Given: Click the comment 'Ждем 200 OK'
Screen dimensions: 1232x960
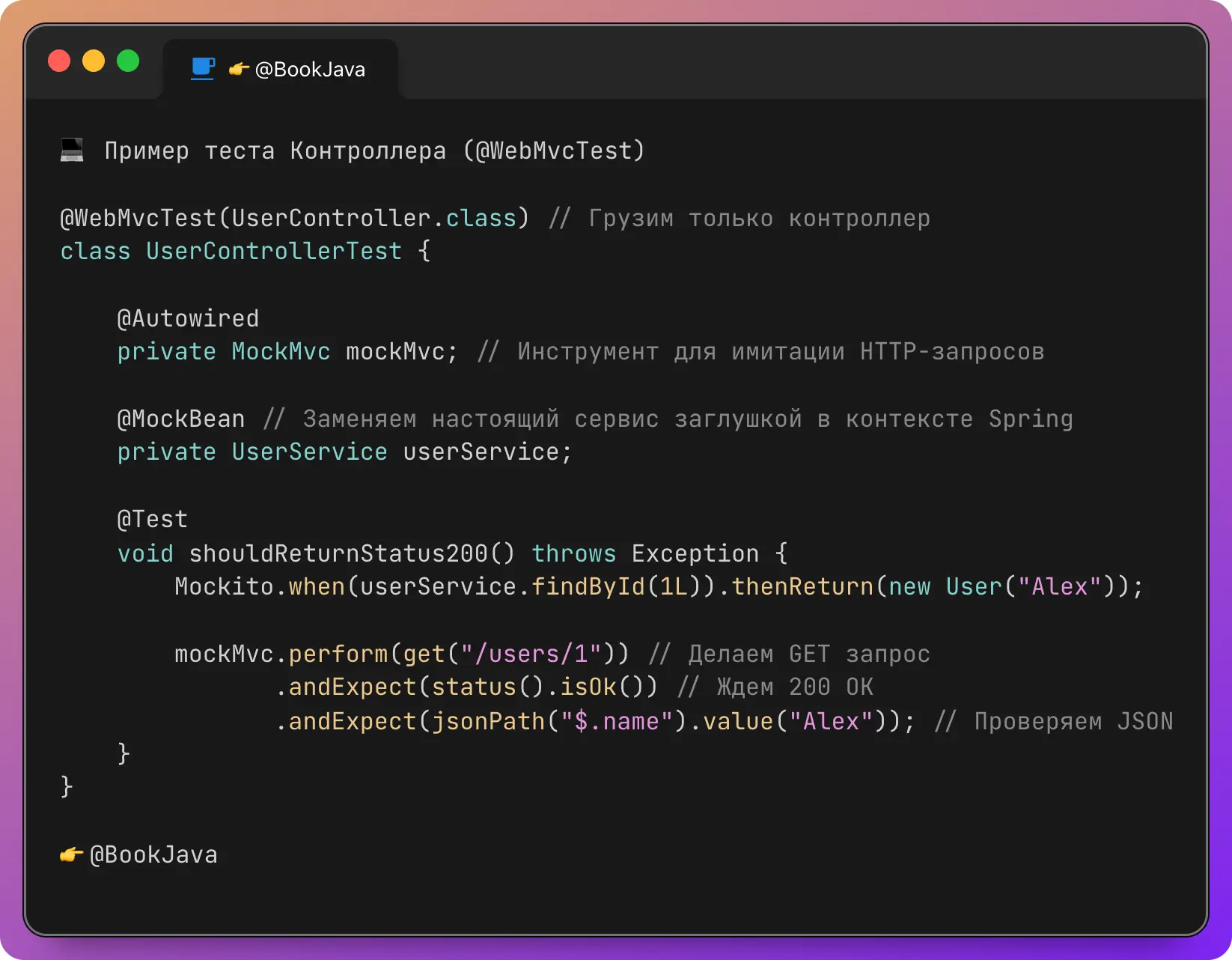Looking at the screenshot, I should (x=795, y=687).
